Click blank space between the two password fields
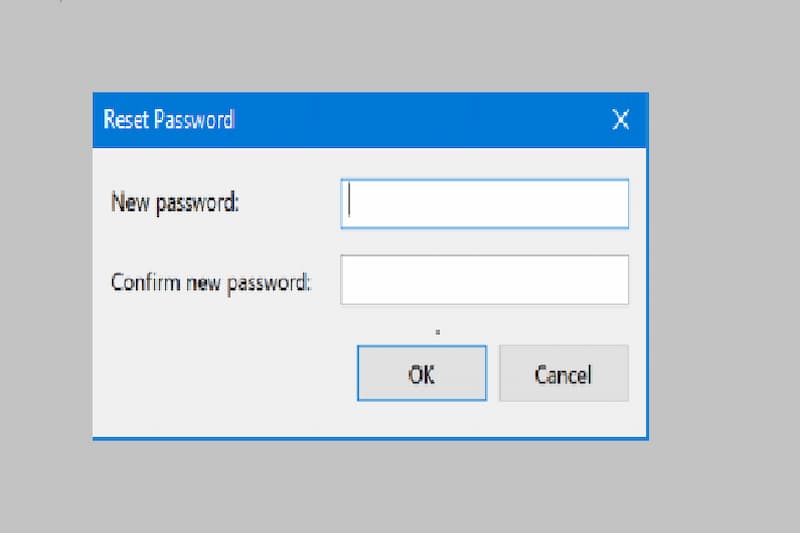 (x=485, y=242)
